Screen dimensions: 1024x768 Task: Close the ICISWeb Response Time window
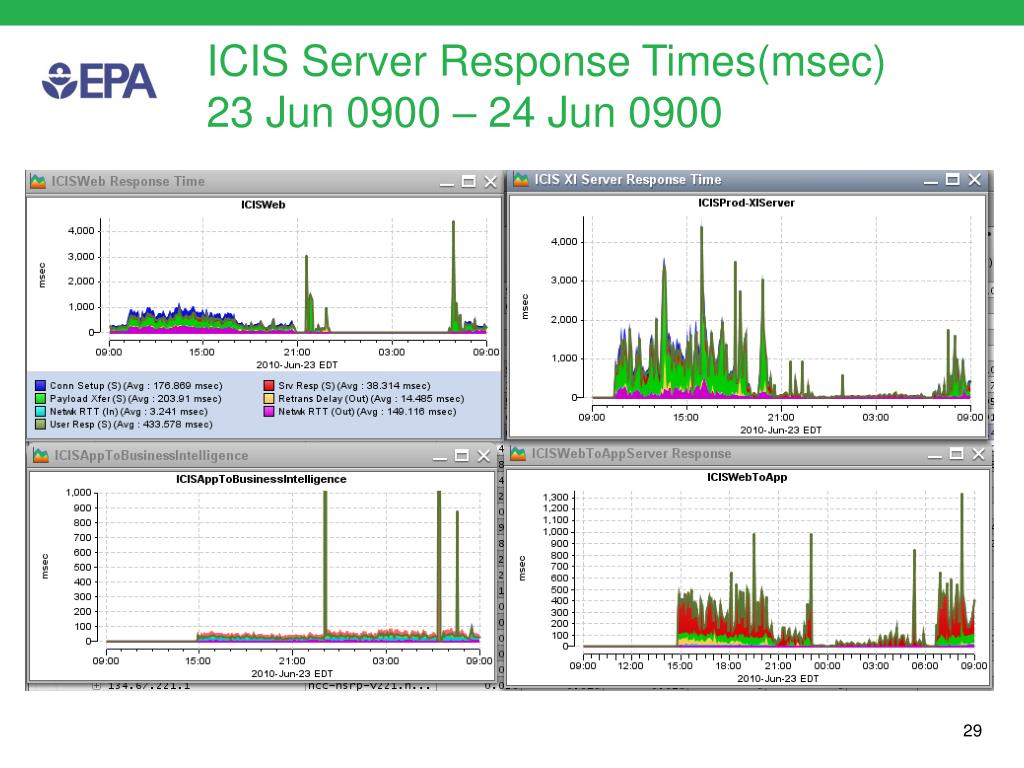490,182
